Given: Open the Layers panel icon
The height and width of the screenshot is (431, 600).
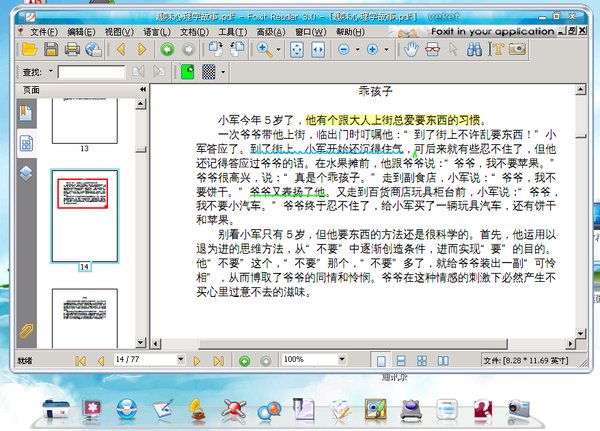Looking at the screenshot, I should (26, 173).
